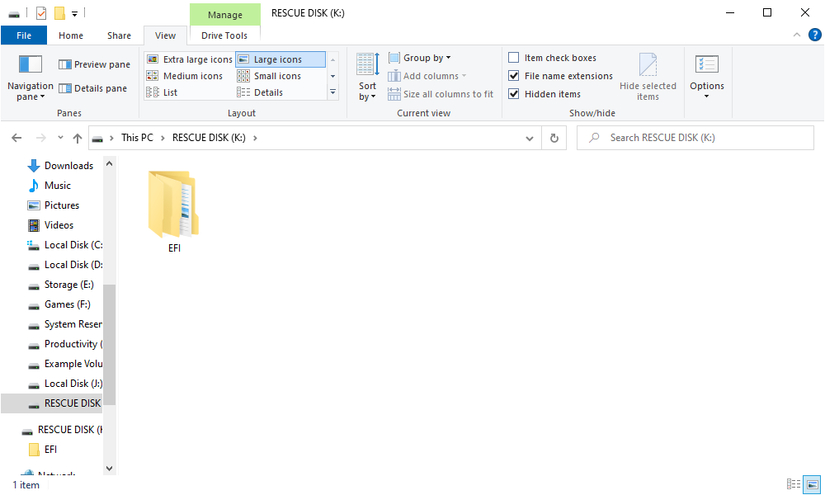
Task: Click the address bar chevron after RESCUE DISK
Action: [x=255, y=138]
